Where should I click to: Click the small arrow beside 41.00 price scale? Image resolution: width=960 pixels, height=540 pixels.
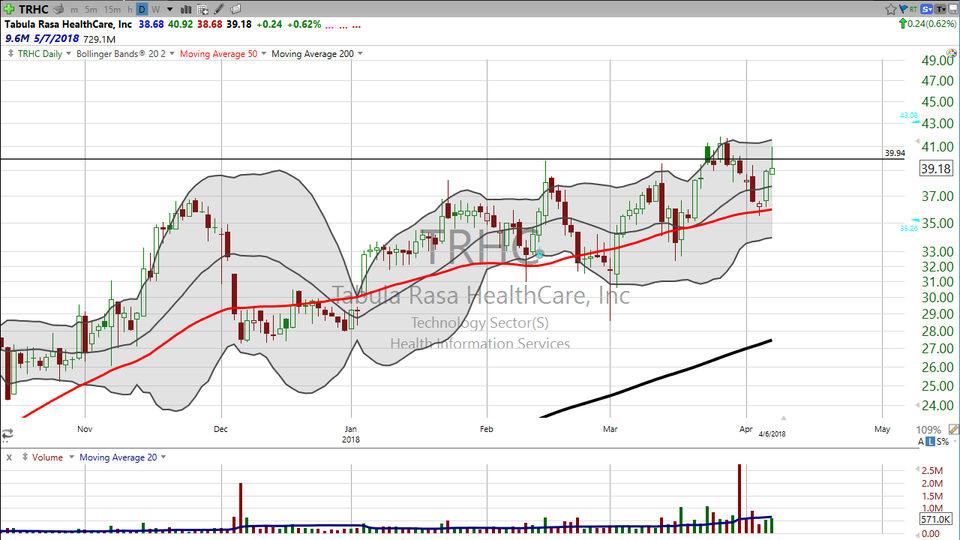pos(917,141)
